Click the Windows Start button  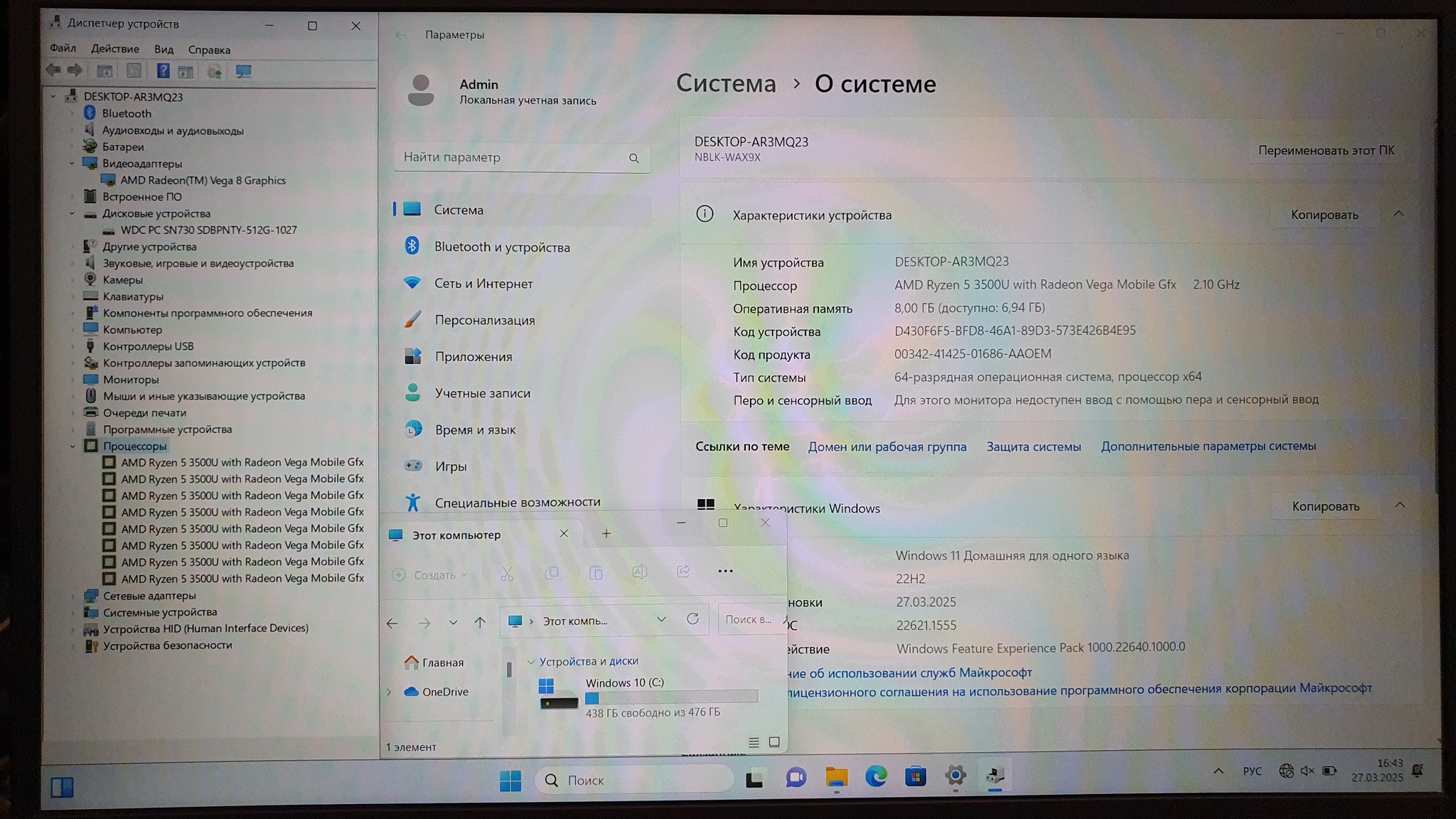click(x=510, y=781)
